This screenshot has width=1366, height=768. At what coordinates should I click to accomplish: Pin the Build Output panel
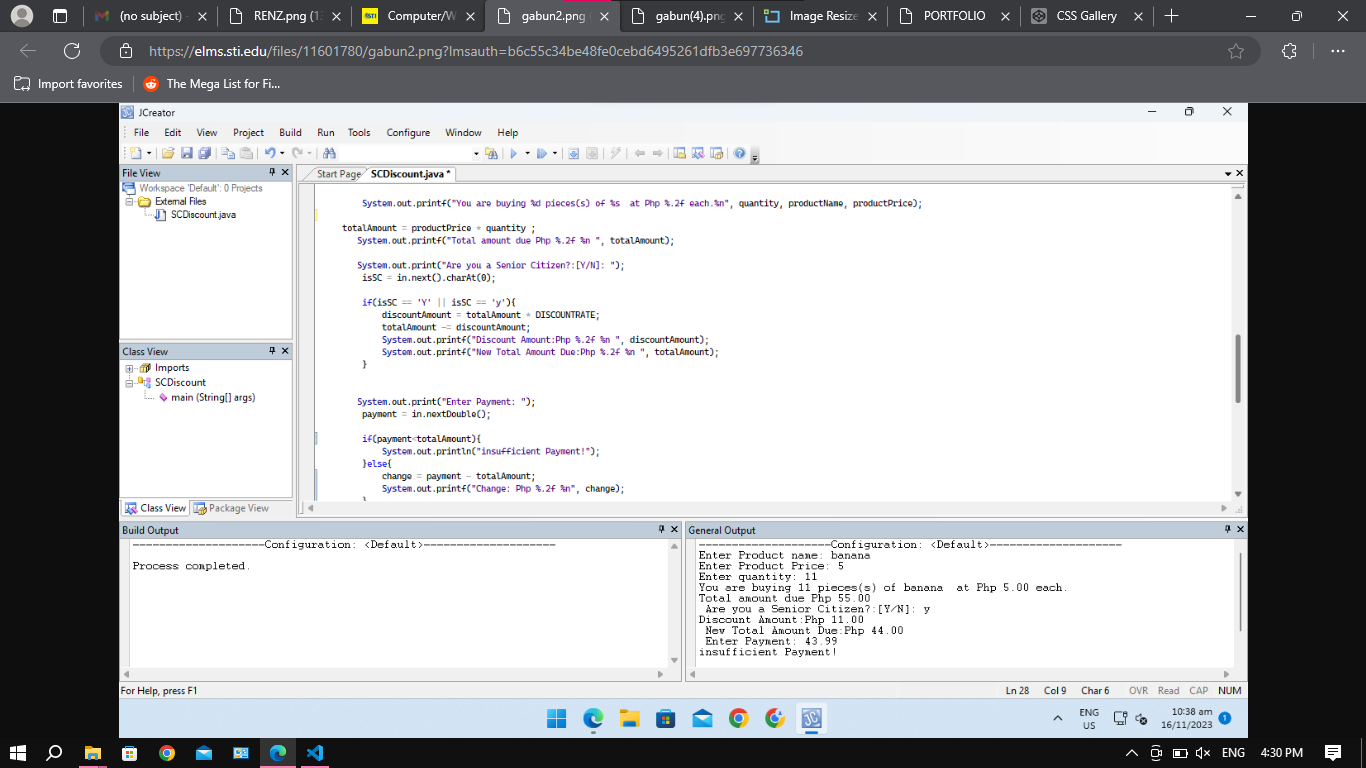tap(661, 529)
